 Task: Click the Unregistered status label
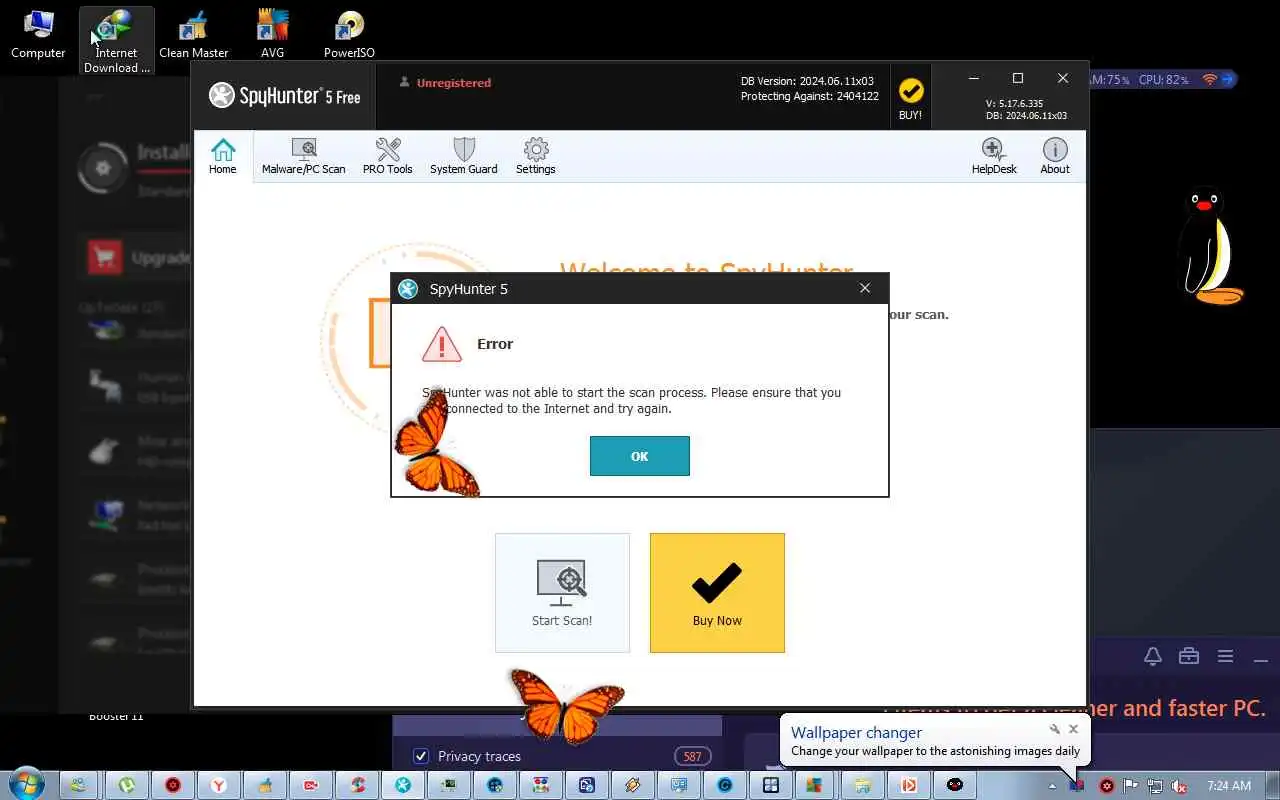pyautogui.click(x=454, y=83)
